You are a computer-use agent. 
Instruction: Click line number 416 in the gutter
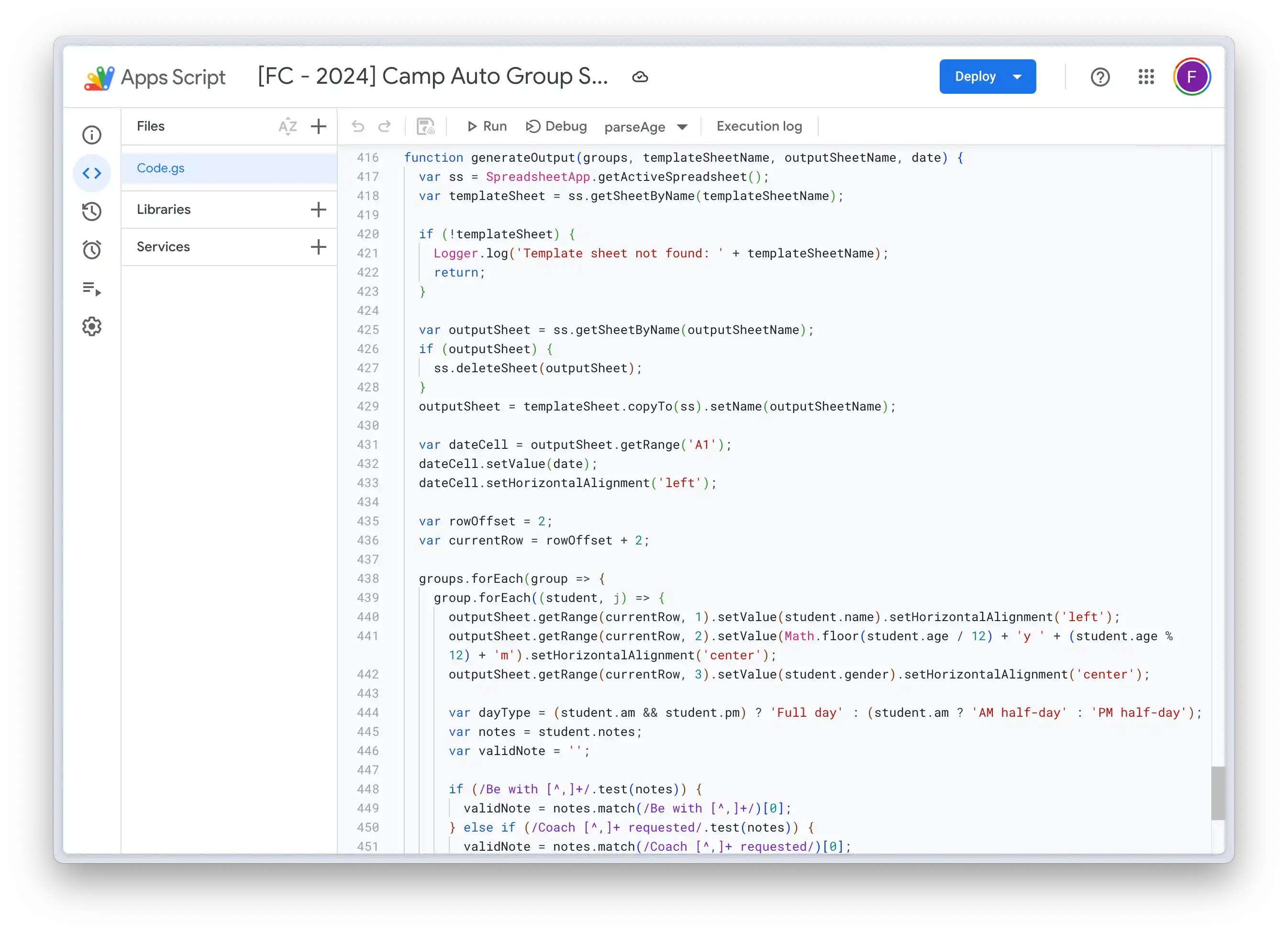tap(367, 157)
